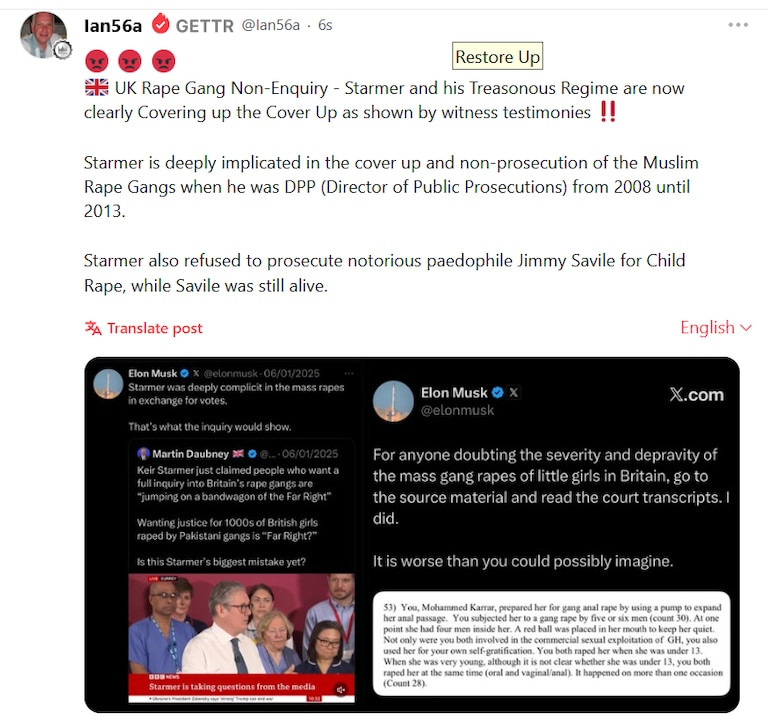Image resolution: width=768 pixels, height=722 pixels.
Task: Click the Translate post link
Action: [154, 328]
